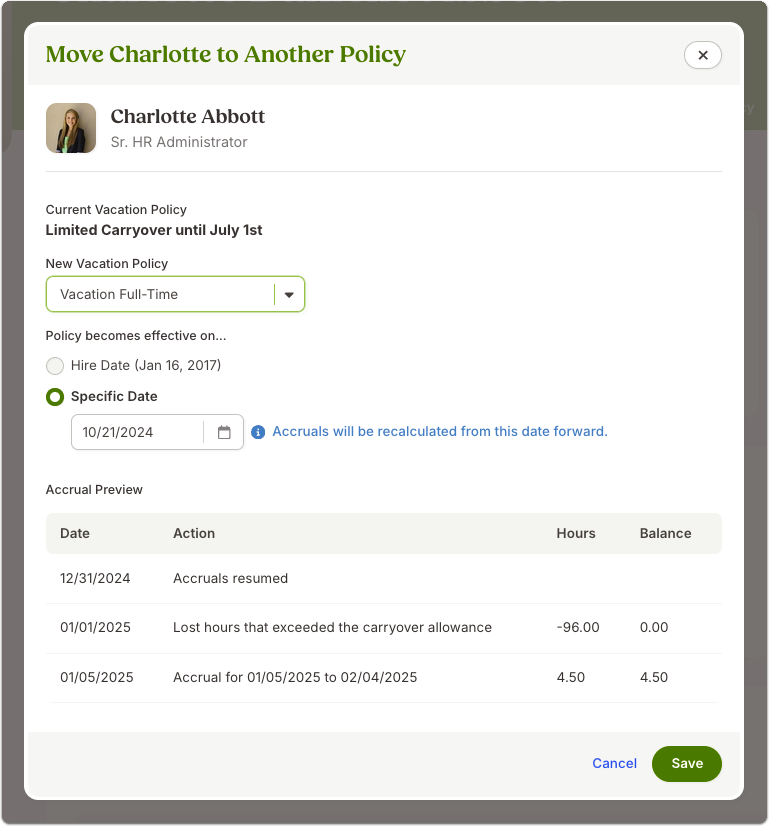This screenshot has height=826, width=769.
Task: Click the Hours column header
Action: point(576,533)
